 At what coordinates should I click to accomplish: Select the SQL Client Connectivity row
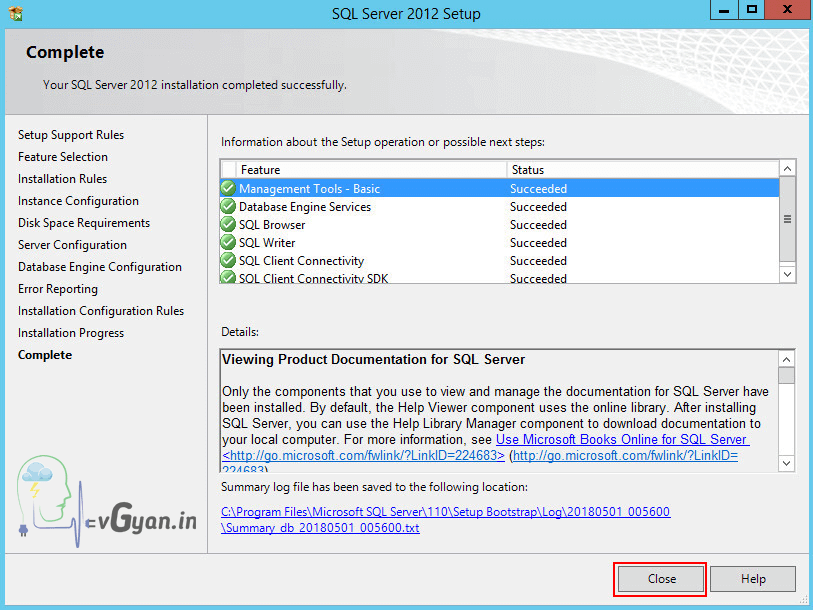click(x=500, y=260)
